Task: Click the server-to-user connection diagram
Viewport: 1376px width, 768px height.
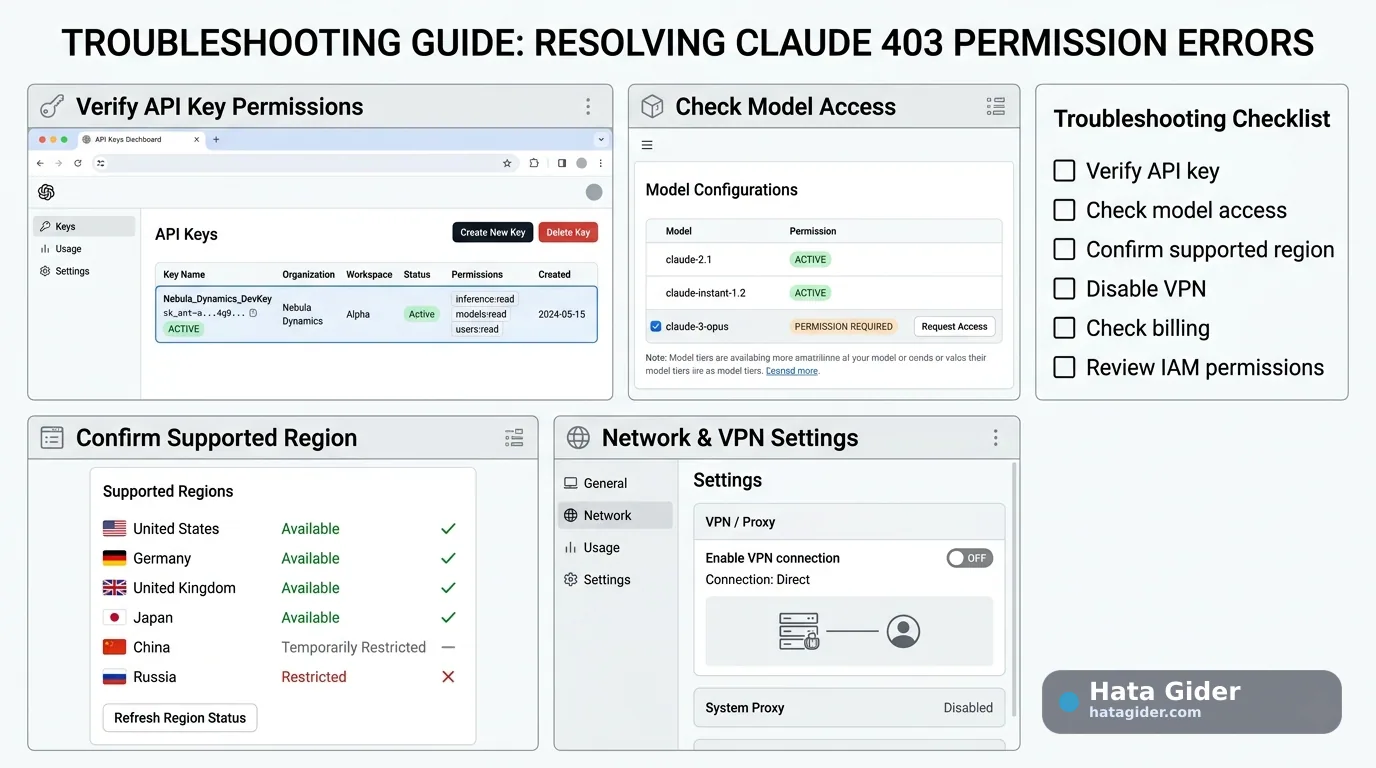Action: point(849,631)
